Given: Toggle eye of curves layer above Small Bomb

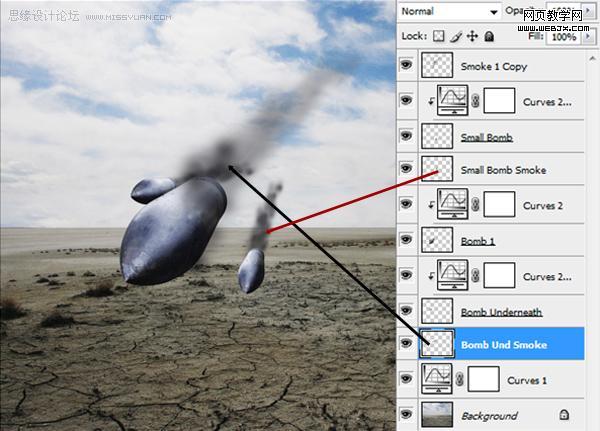Looking at the screenshot, I should (x=406, y=100).
